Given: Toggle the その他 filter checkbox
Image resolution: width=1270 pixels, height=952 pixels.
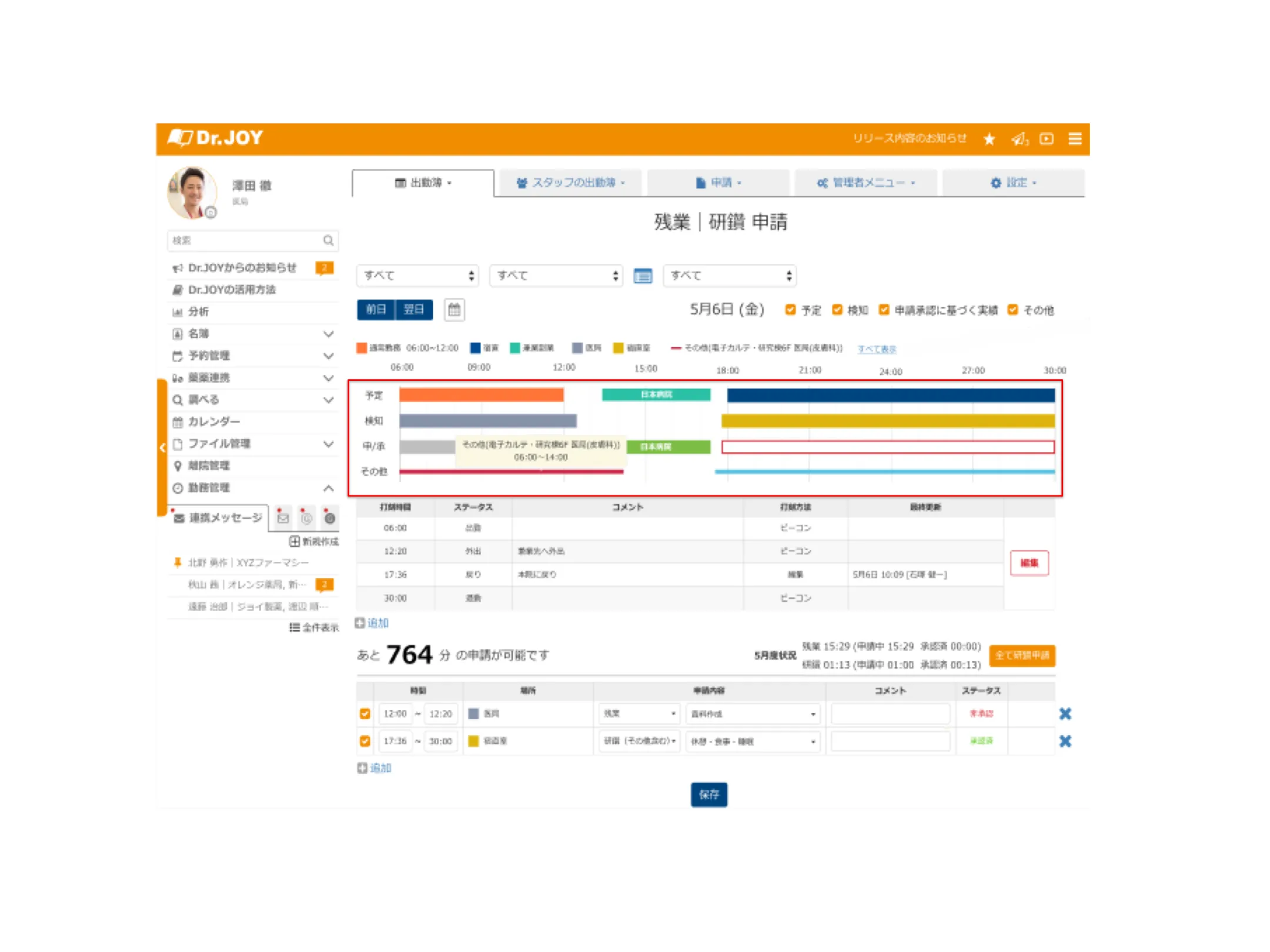Looking at the screenshot, I should (x=1012, y=310).
